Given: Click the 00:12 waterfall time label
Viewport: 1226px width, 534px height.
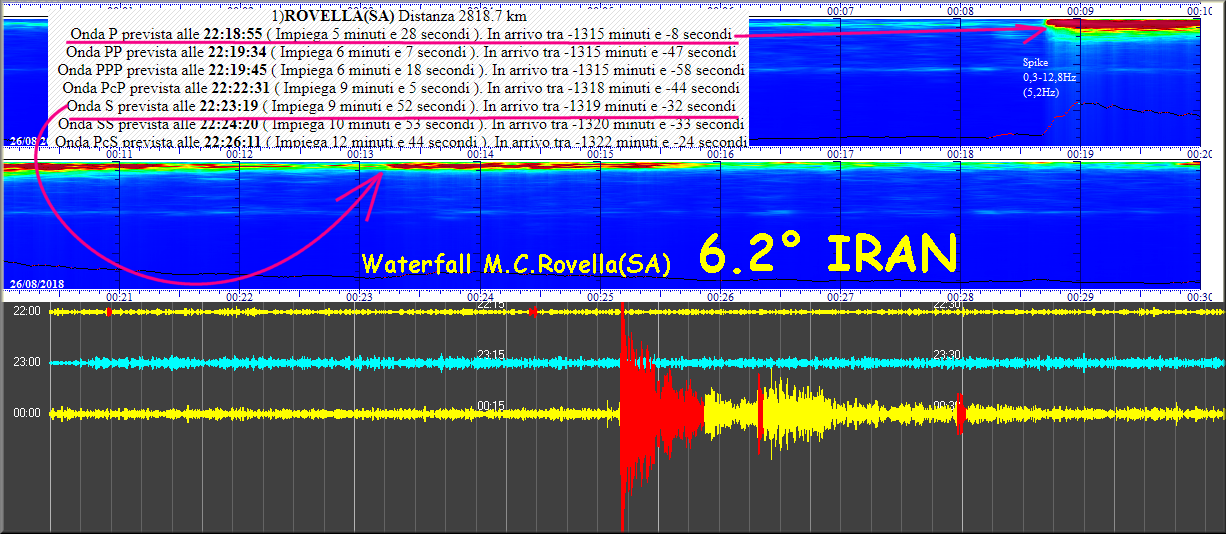Looking at the screenshot, I should tap(240, 155).
